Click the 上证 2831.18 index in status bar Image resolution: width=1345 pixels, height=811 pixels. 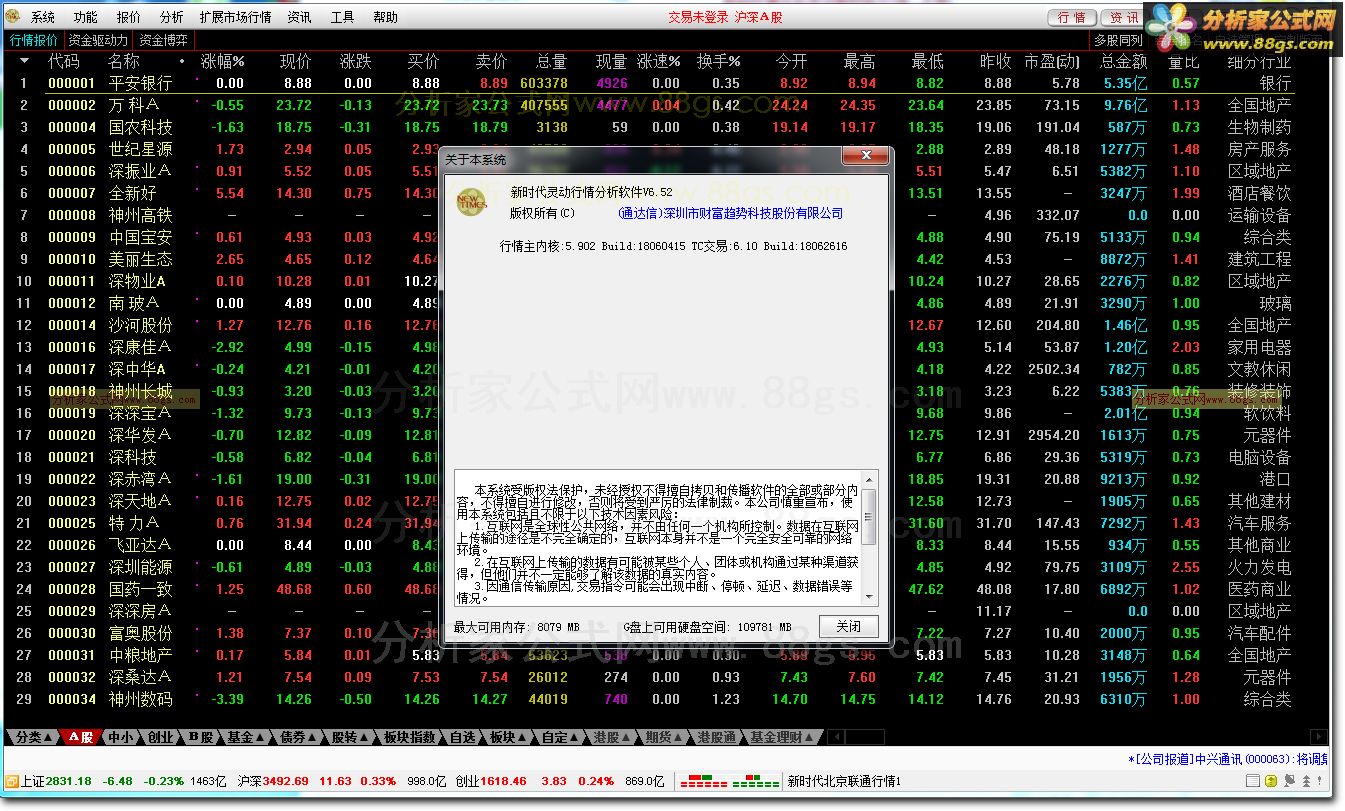click(x=56, y=781)
